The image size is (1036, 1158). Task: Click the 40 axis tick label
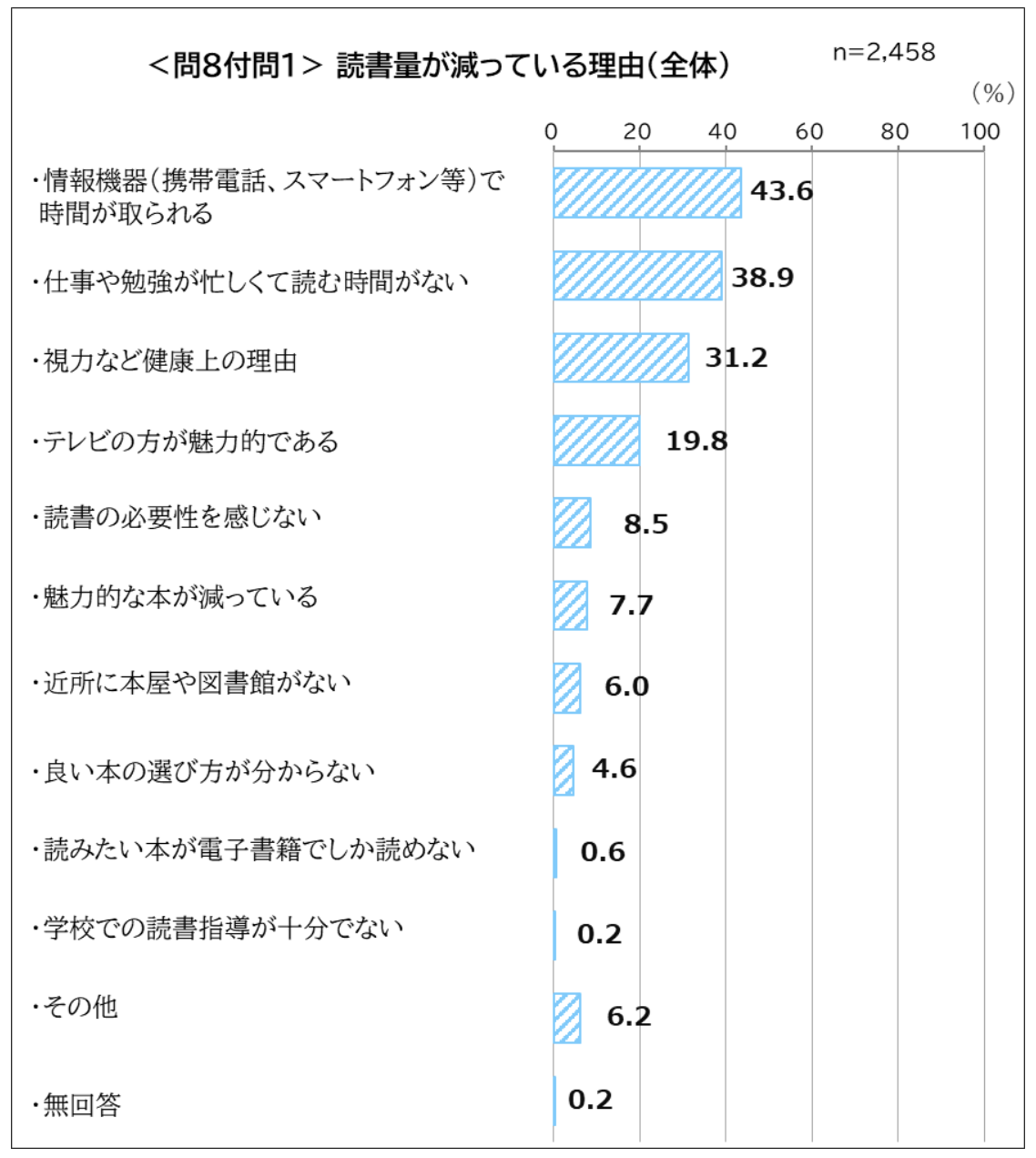723,132
